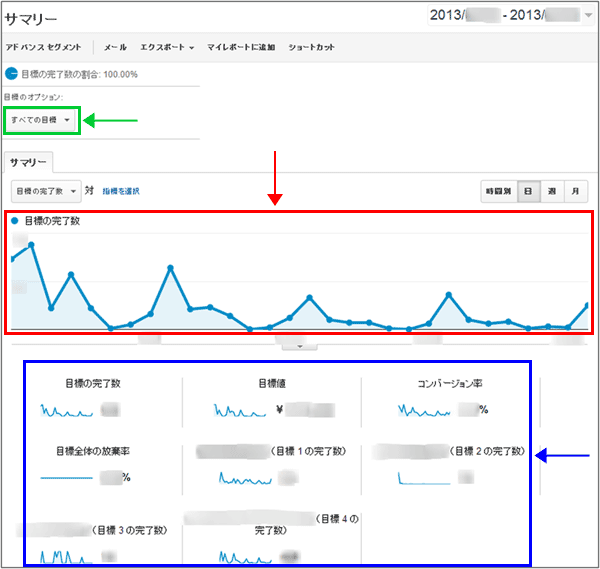The image size is (600, 569).
Task: Click the highest peak data point on graph
Action: click(31, 245)
